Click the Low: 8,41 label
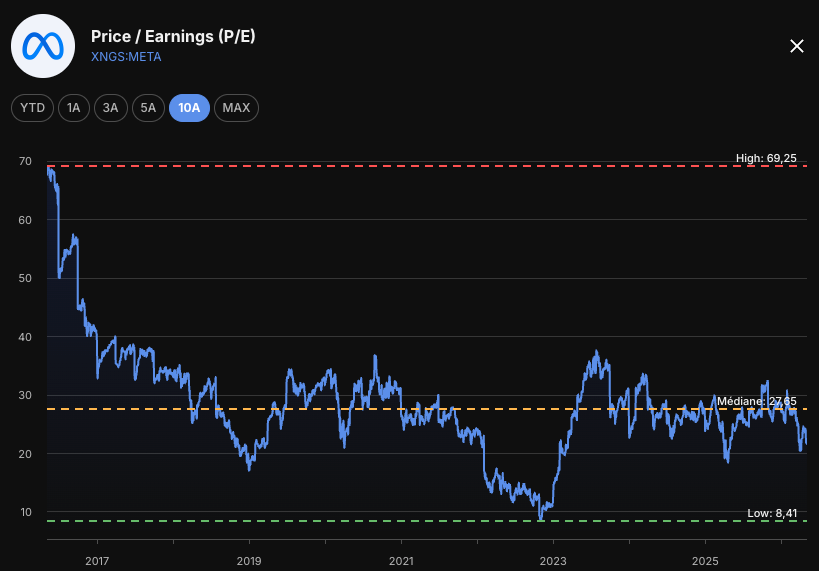 (772, 514)
